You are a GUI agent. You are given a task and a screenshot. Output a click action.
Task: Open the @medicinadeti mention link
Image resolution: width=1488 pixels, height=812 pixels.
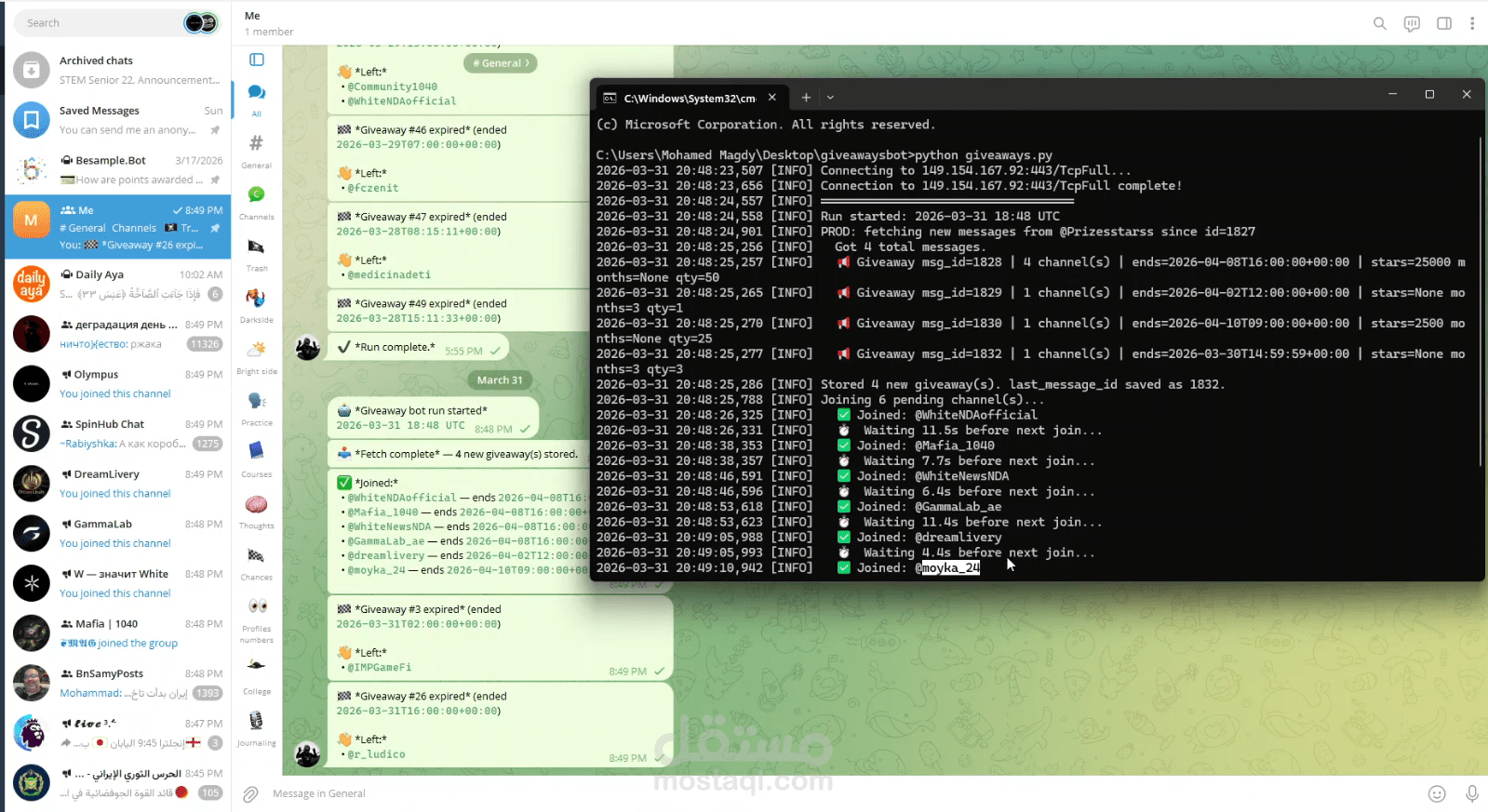tap(389, 275)
